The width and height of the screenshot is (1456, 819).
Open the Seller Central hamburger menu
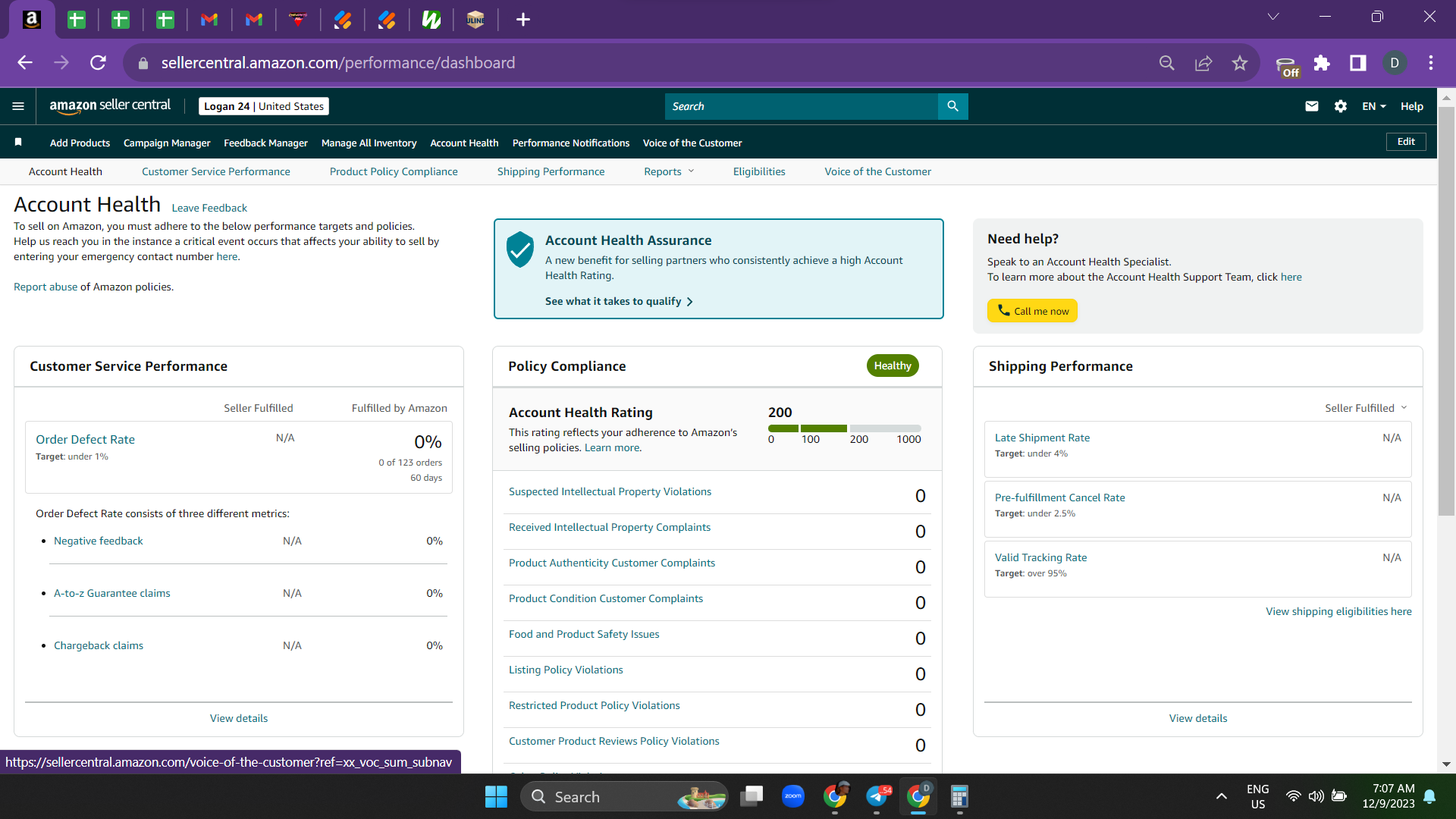18,106
